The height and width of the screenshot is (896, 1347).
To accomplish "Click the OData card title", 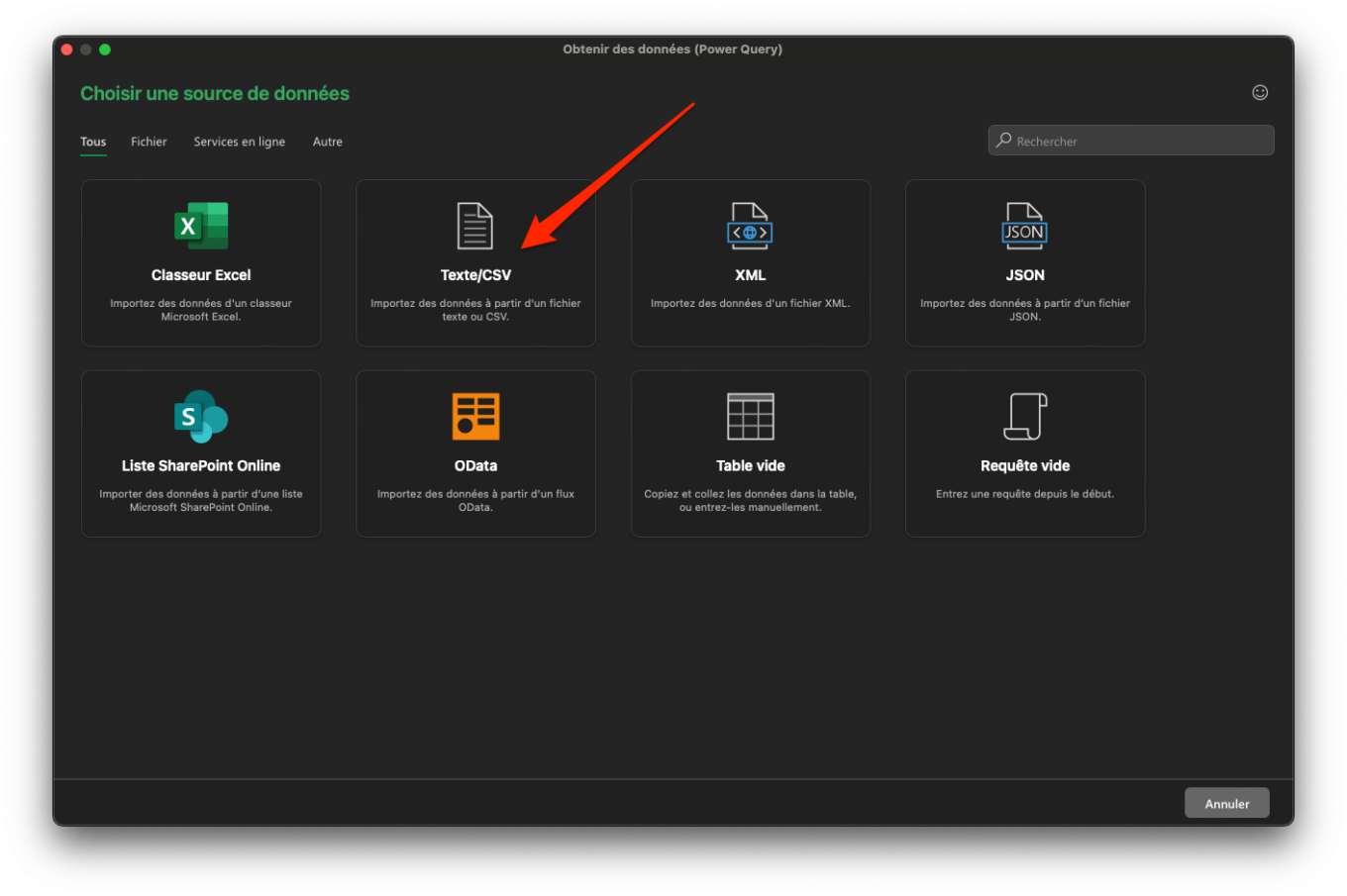I will 475,465.
